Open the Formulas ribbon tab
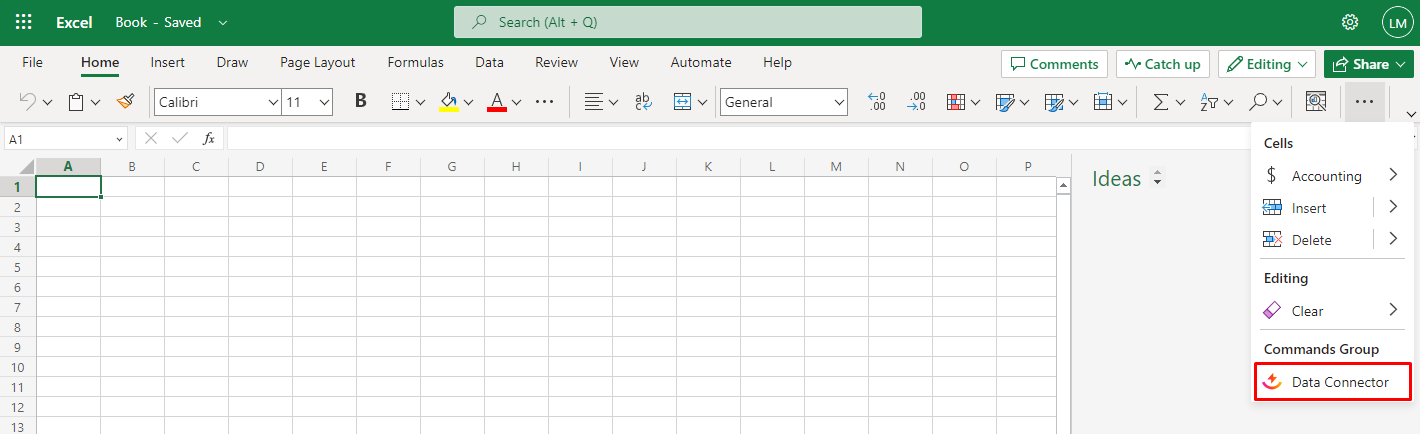The width and height of the screenshot is (1420, 434). (x=415, y=62)
